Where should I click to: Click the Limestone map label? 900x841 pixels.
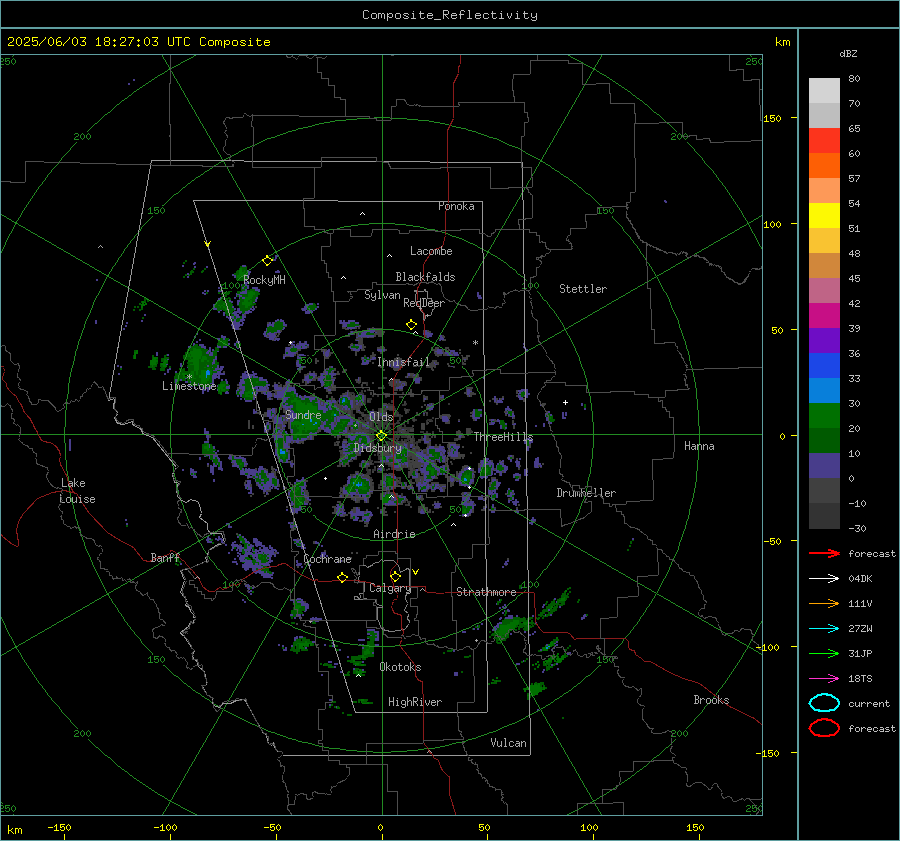tap(189, 386)
